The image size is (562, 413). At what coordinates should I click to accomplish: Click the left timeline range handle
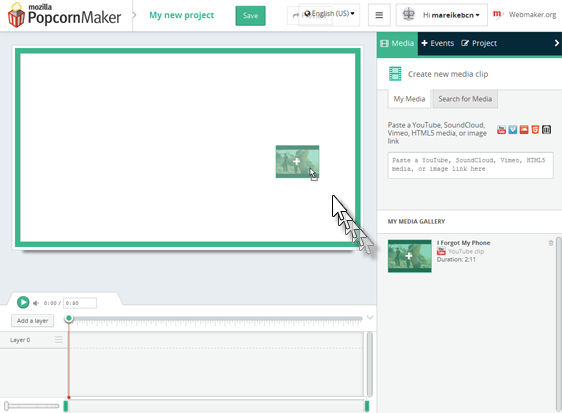tap(66, 406)
